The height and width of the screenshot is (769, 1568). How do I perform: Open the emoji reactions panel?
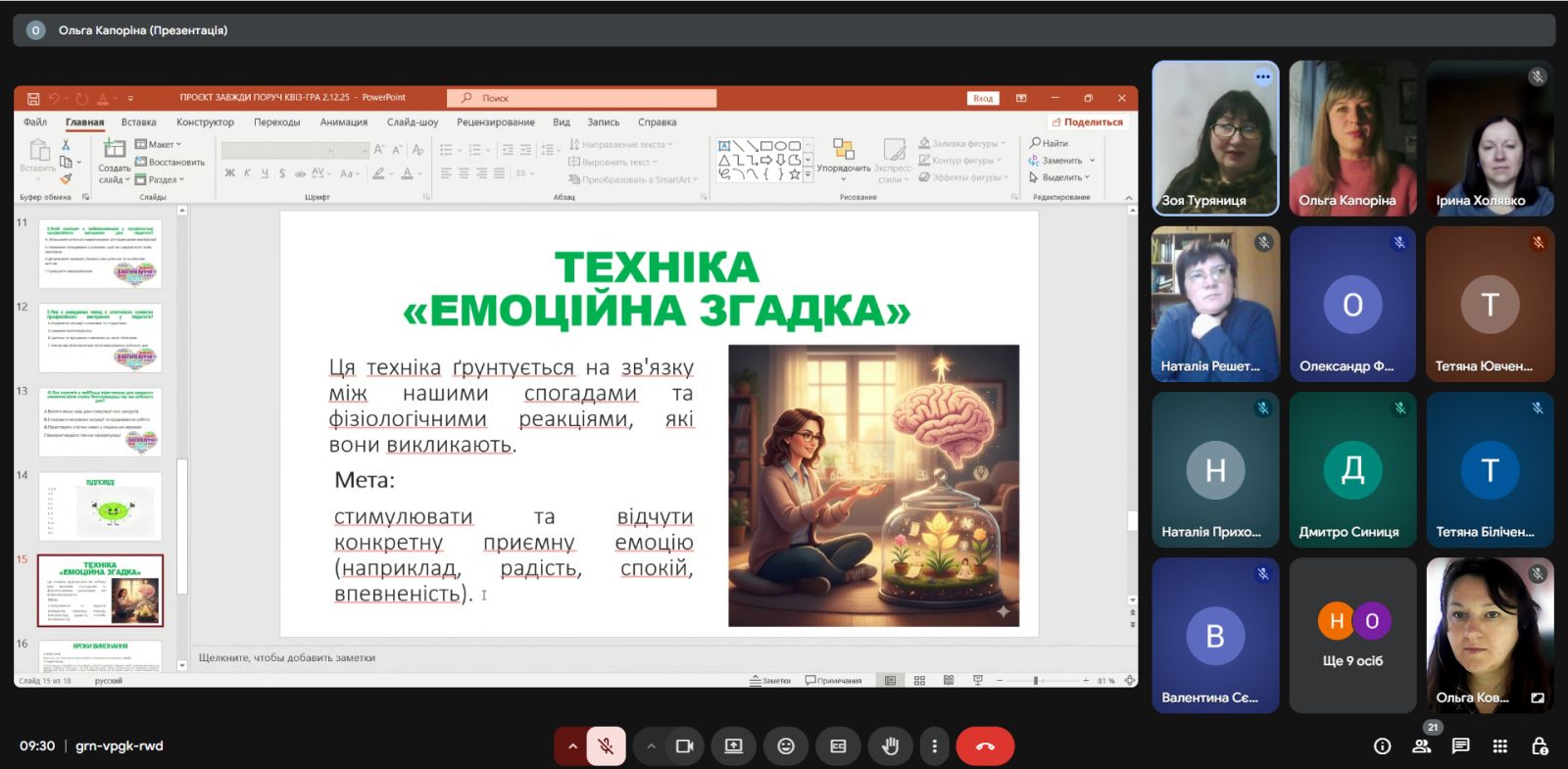tap(785, 746)
